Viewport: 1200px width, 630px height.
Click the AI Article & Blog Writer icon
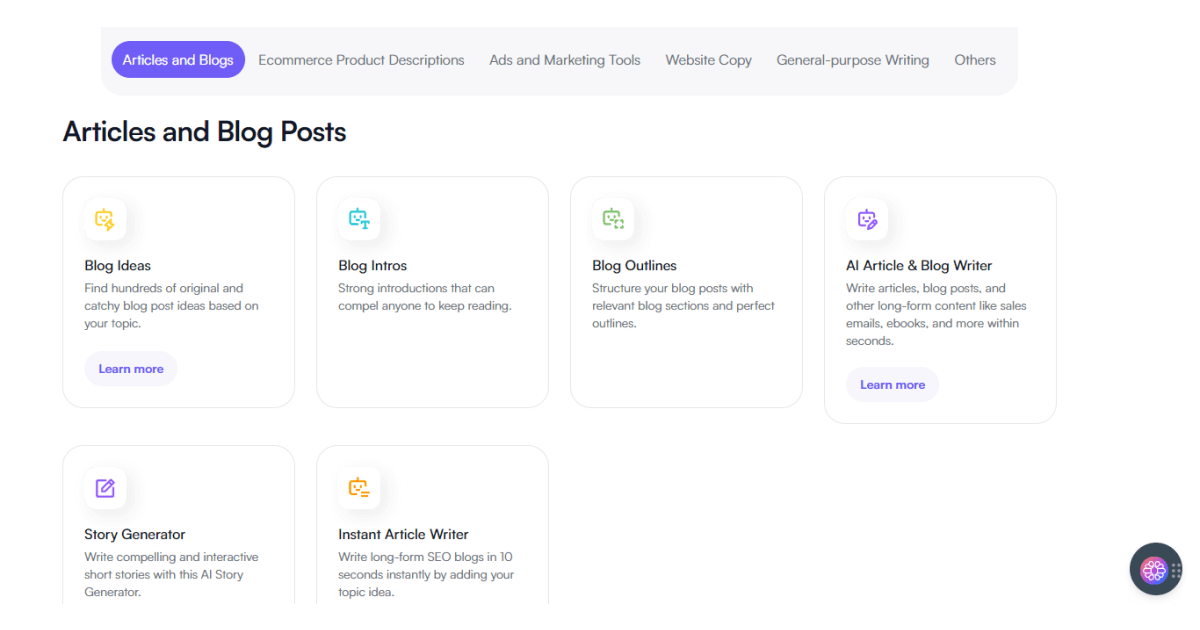coord(867,219)
